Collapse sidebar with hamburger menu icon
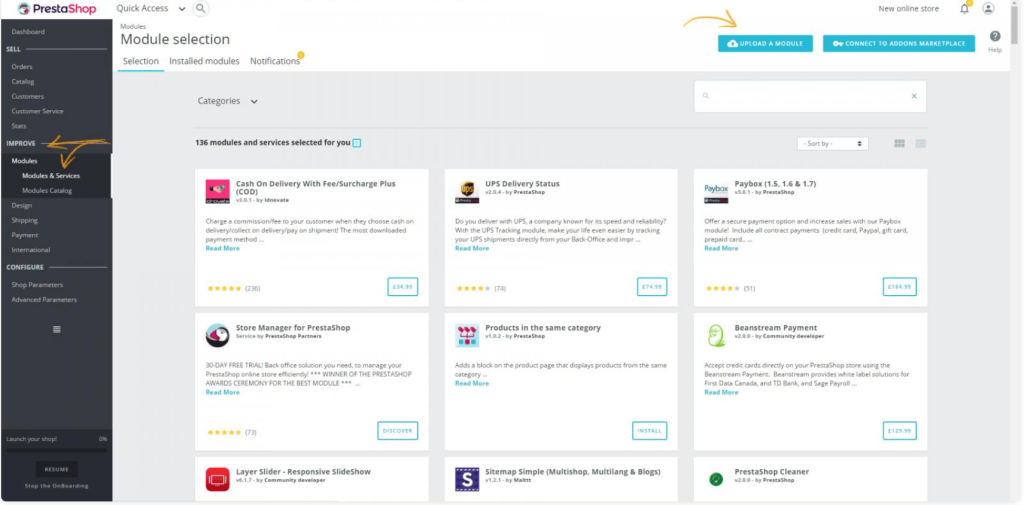The height and width of the screenshot is (505, 1024). (57, 329)
